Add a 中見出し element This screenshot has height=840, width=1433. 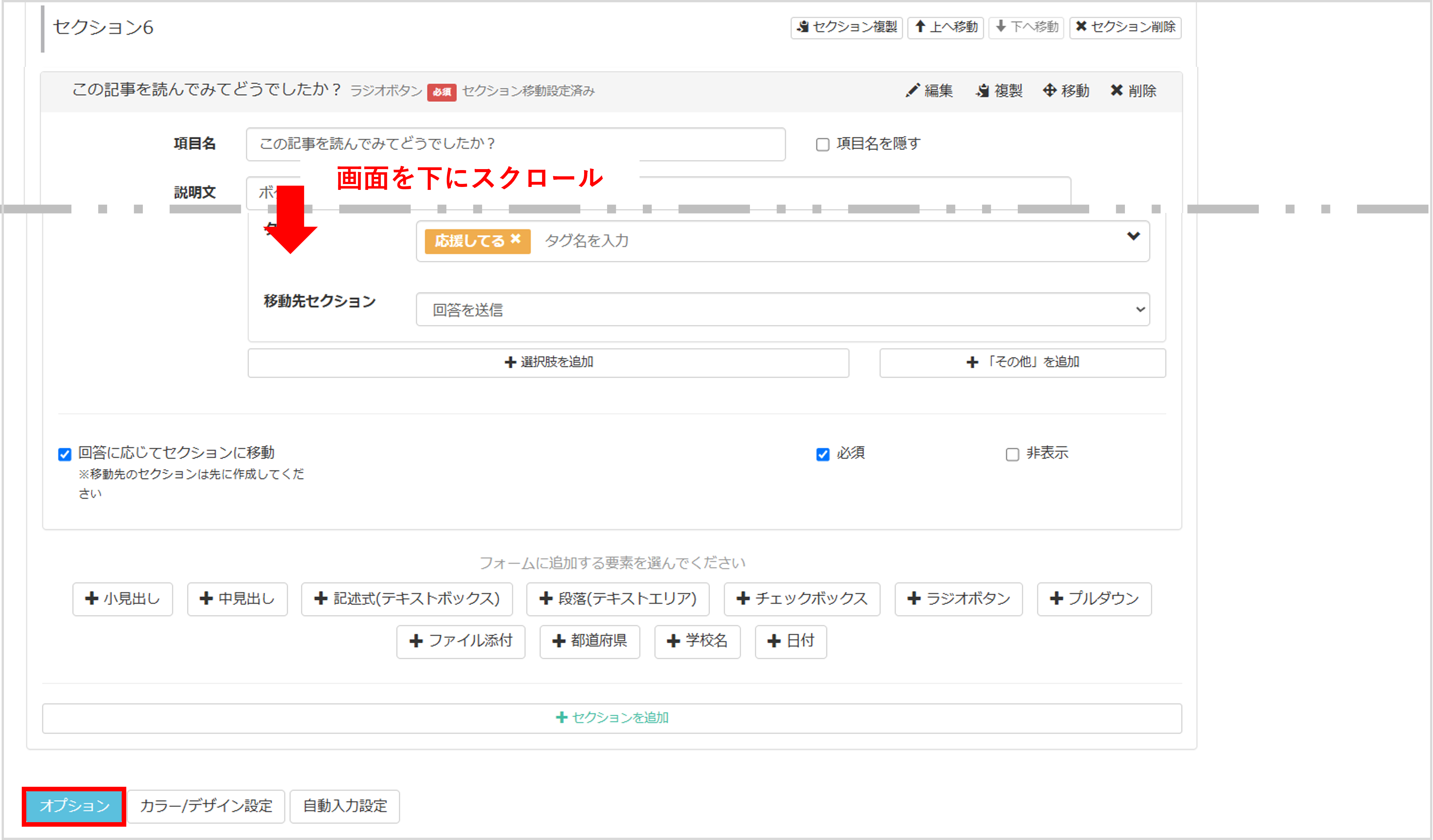coord(237,599)
